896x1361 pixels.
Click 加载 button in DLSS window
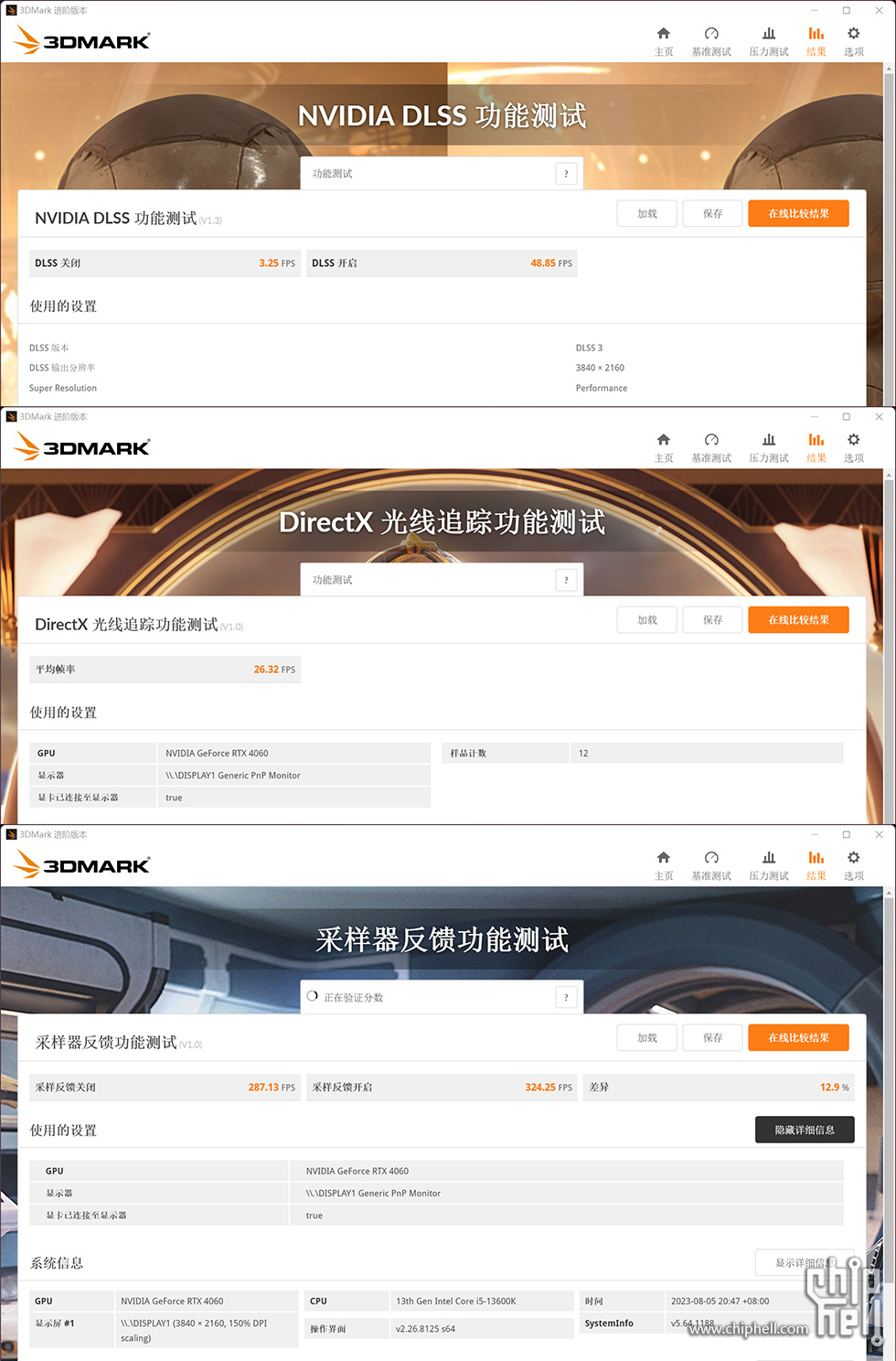coord(647,214)
